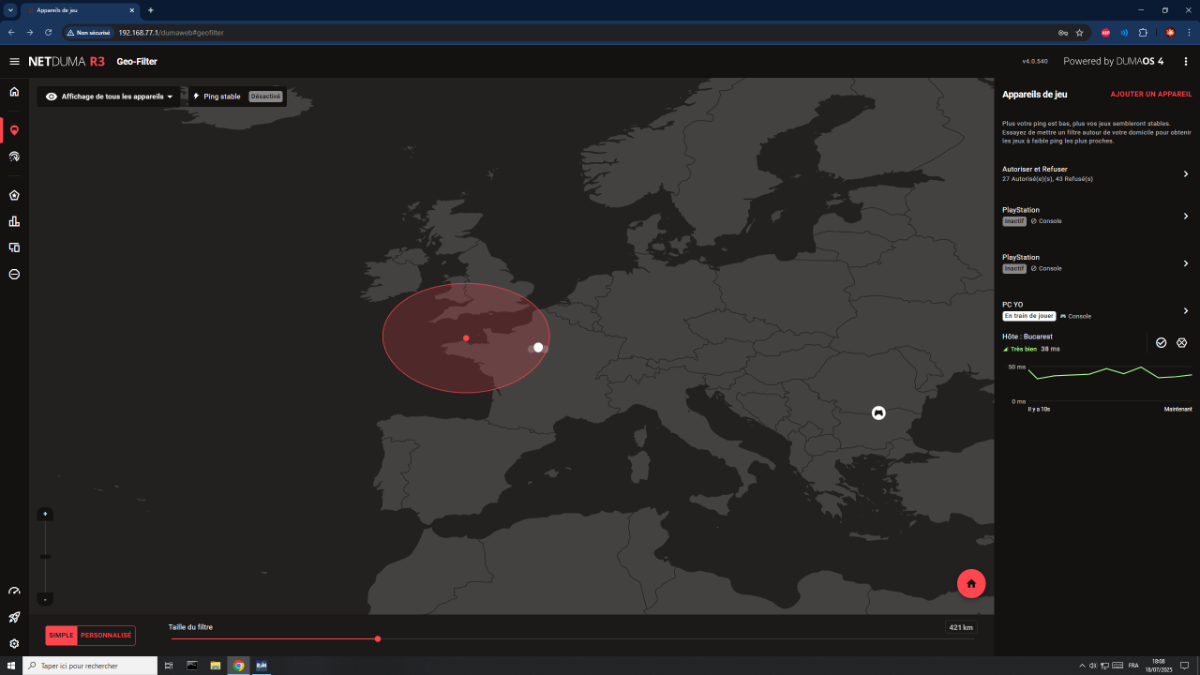
Task: Open the browser extensions puzzle icon
Action: 1143,32
